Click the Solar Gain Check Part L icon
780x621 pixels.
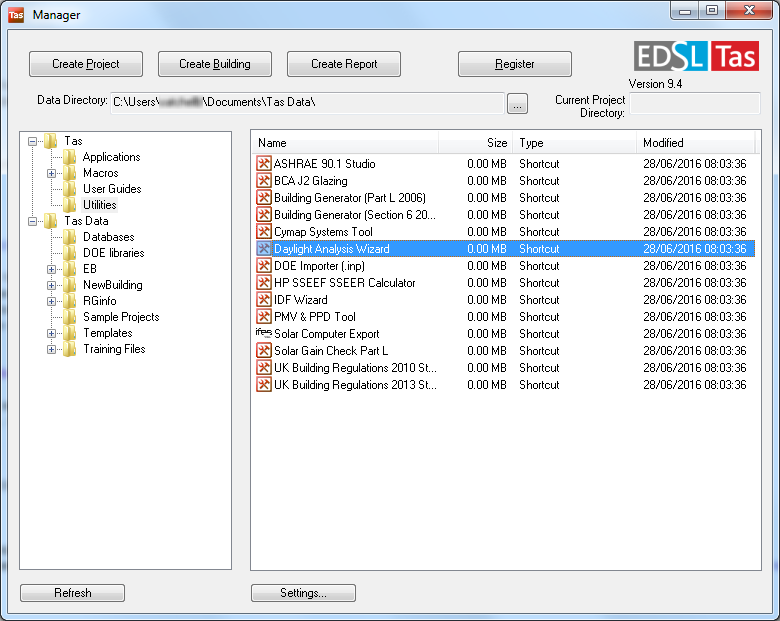click(x=264, y=350)
